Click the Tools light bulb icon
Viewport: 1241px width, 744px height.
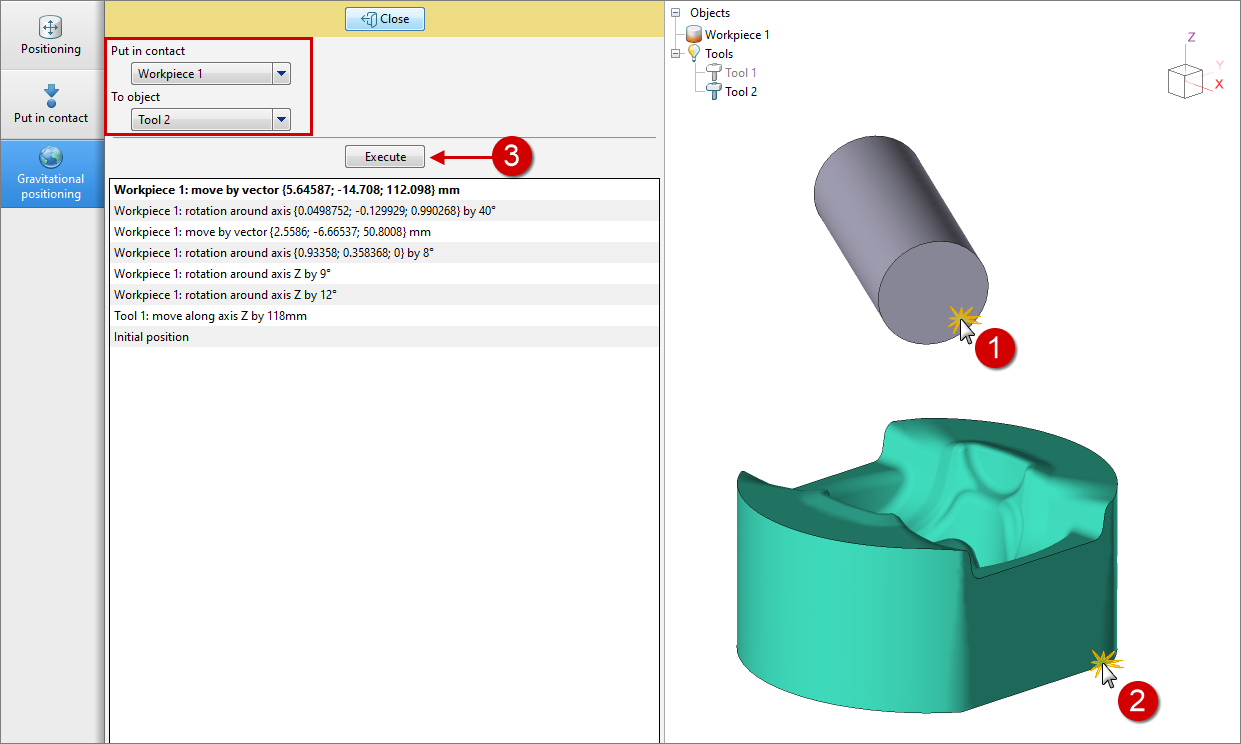[694, 53]
